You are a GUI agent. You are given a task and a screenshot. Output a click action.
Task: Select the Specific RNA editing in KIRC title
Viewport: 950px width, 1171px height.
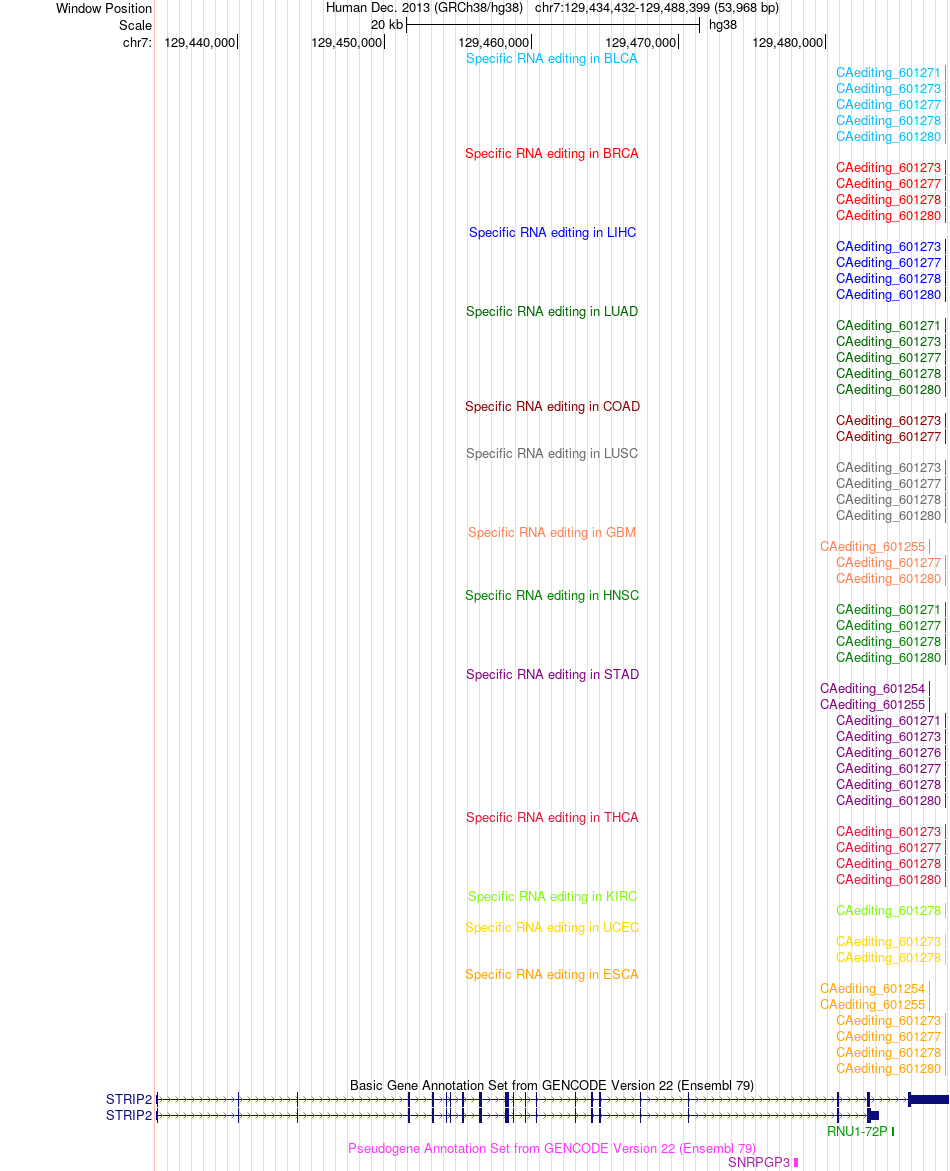point(552,897)
